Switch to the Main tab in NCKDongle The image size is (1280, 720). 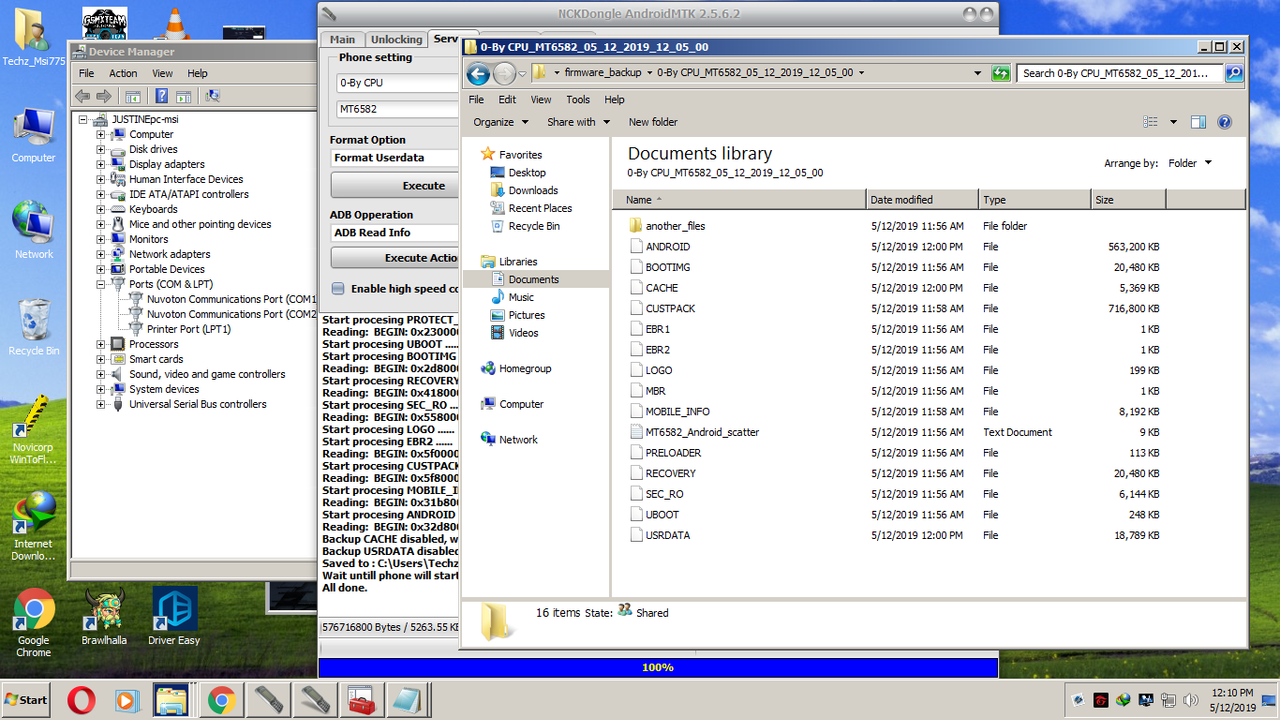tap(342, 39)
